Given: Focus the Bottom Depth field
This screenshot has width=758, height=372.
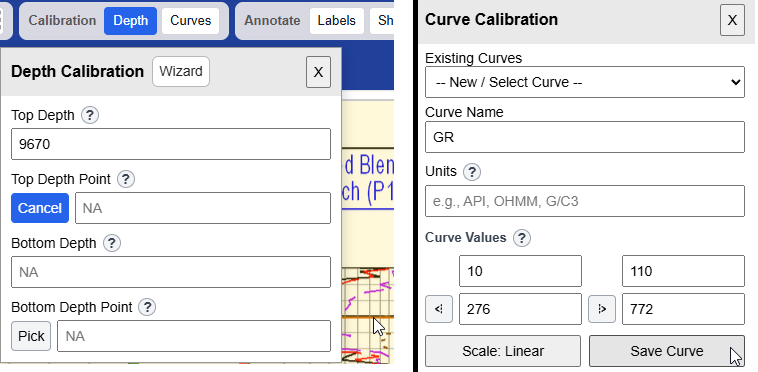Looking at the screenshot, I should tap(171, 272).
